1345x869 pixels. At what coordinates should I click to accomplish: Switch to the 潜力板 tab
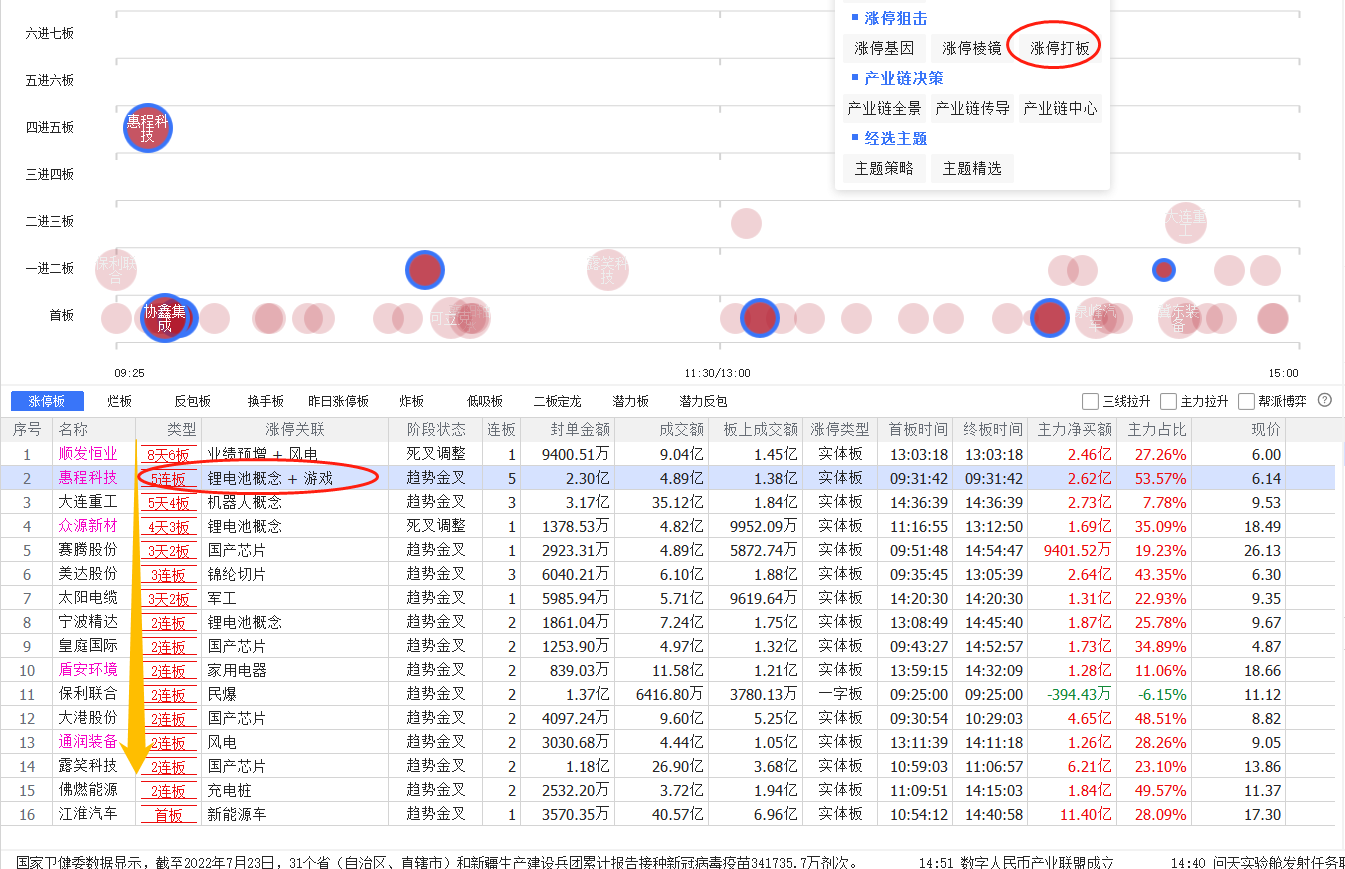click(631, 401)
